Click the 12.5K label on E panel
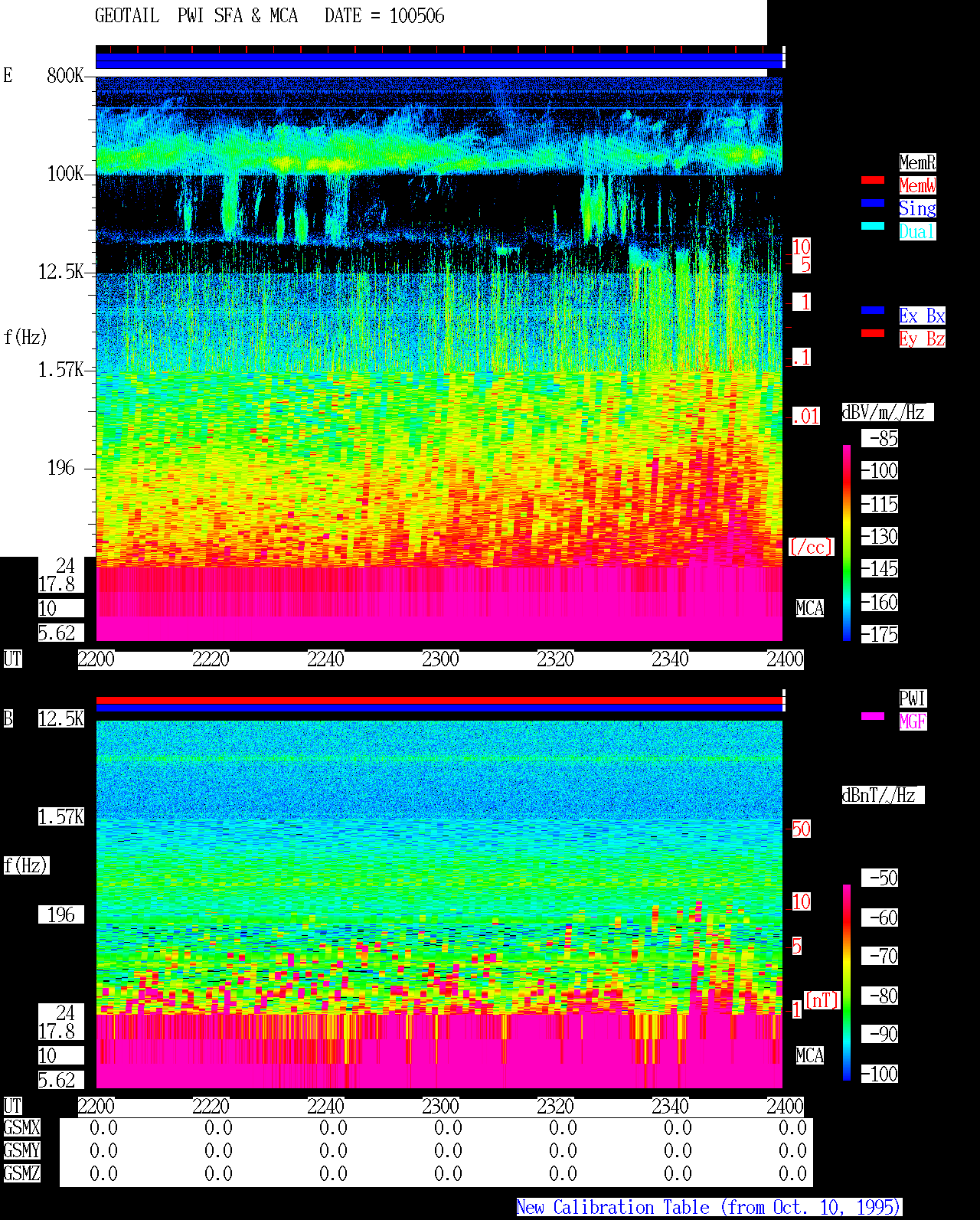The width and height of the screenshot is (980, 1220). (x=61, y=271)
